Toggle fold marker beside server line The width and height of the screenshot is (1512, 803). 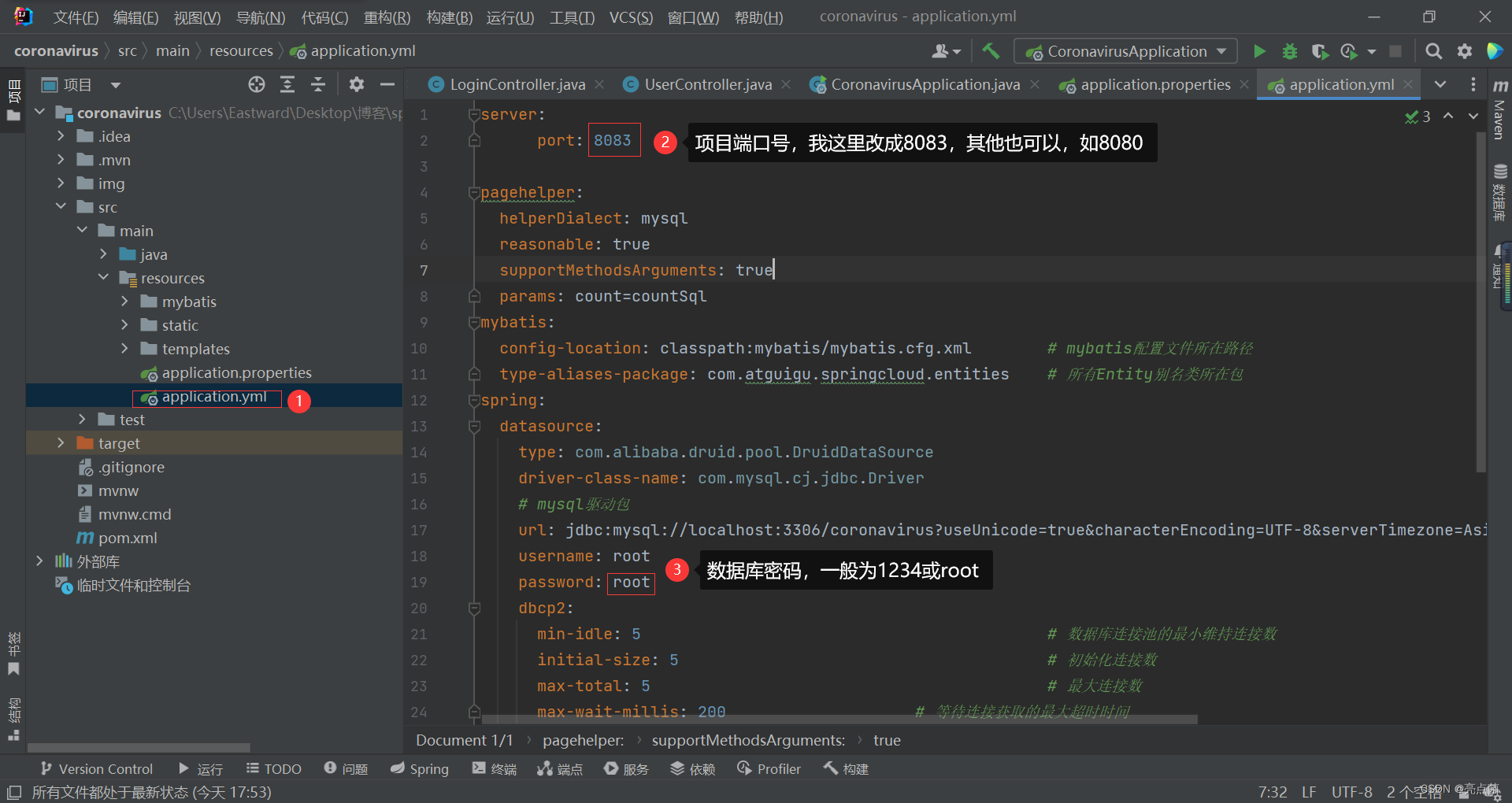tap(474, 114)
